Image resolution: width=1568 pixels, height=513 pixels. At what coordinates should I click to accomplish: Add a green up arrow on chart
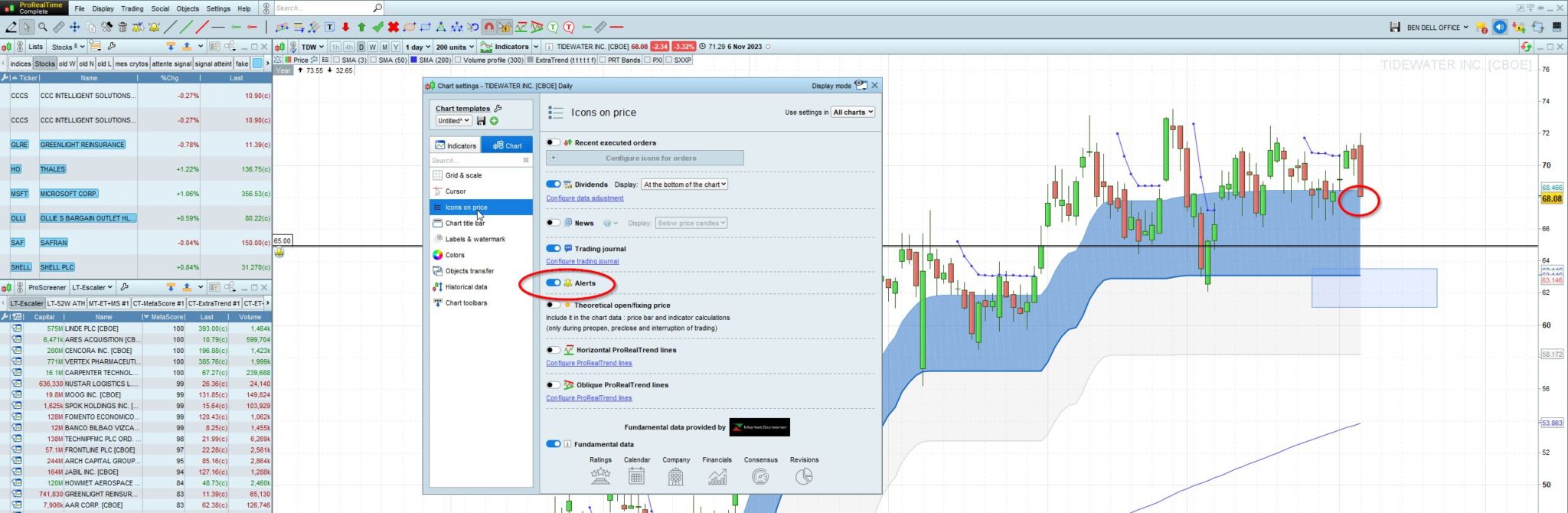(361, 27)
